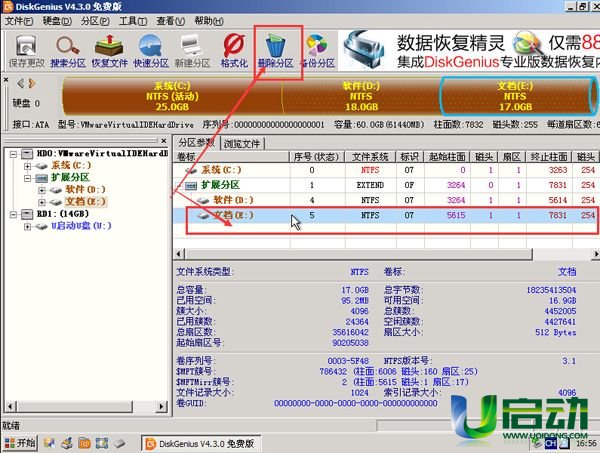Click the 终止柱面 column header
Viewport: 600px width, 453px height.
tap(549, 156)
